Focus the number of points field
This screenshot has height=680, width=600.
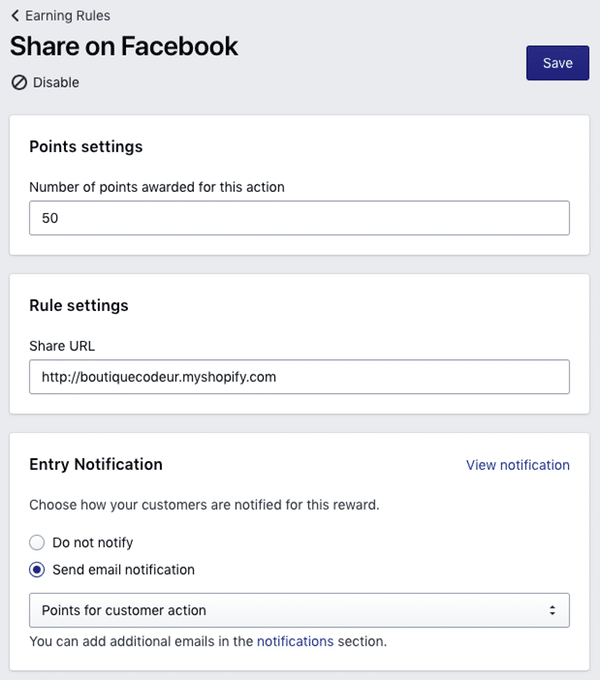pyautogui.click(x=299, y=218)
